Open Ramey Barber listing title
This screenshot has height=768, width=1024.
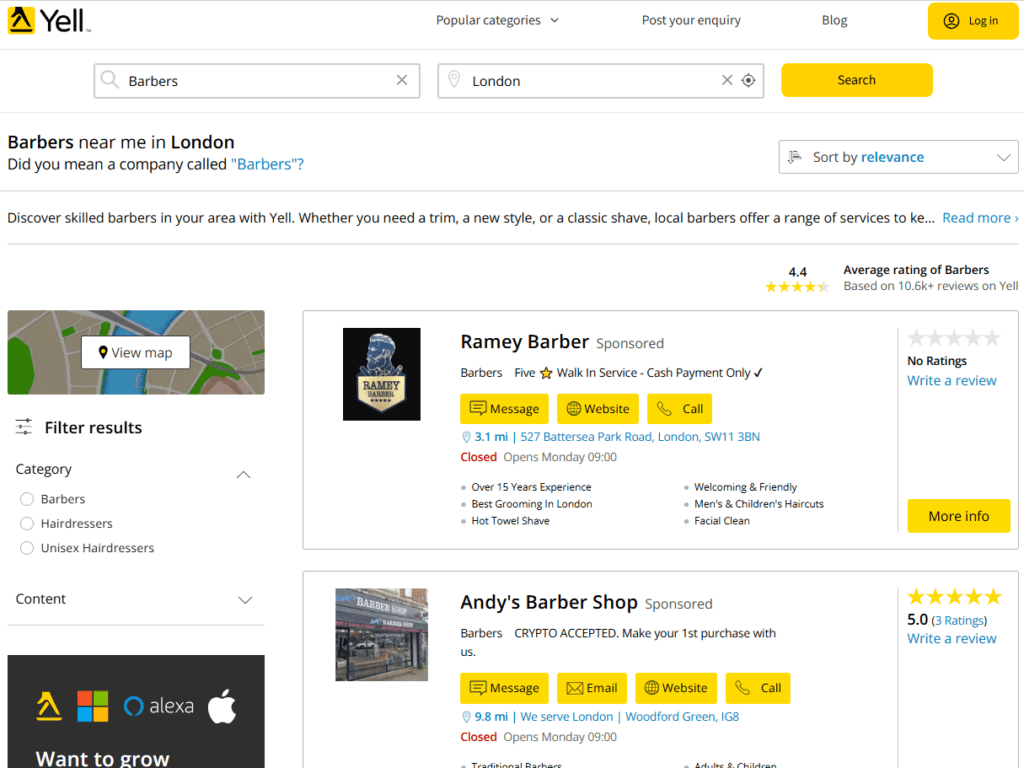click(x=524, y=342)
